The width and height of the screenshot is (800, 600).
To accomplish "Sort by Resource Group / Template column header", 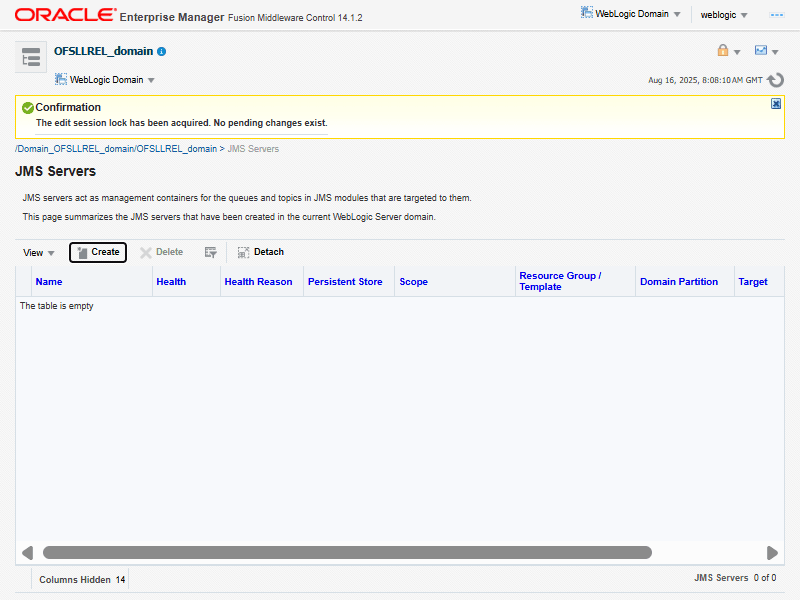I will click(x=560, y=281).
